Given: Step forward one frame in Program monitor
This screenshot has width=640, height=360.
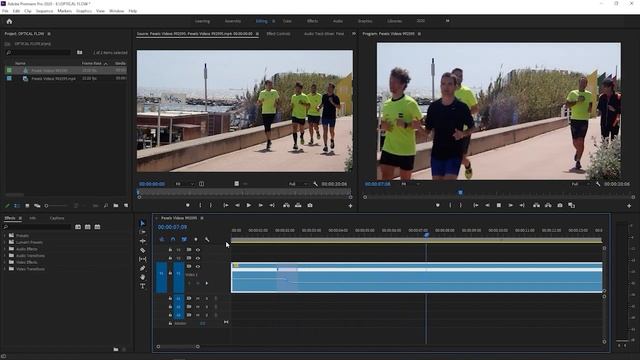Looking at the screenshot, I should point(510,205).
